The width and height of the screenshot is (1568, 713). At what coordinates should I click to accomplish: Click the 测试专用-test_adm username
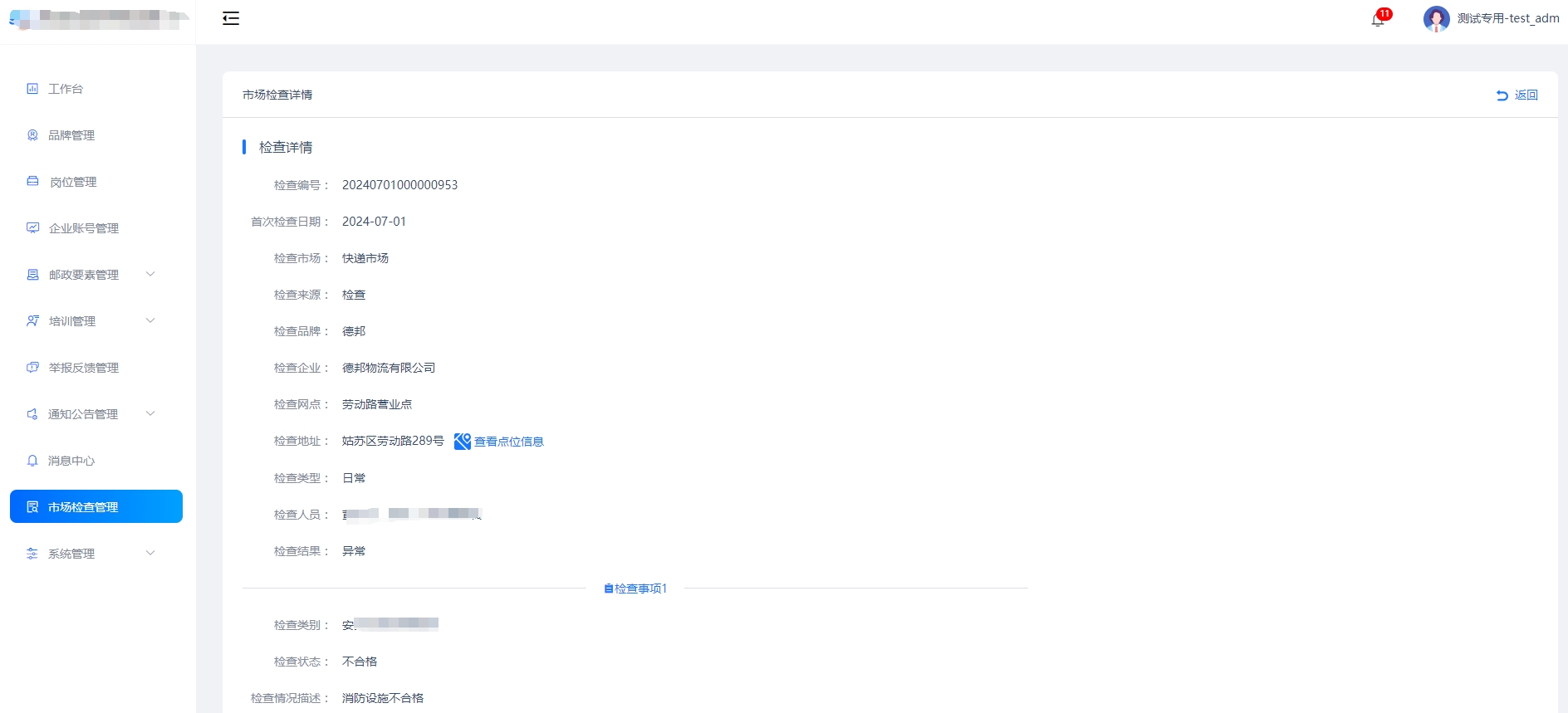(1508, 18)
